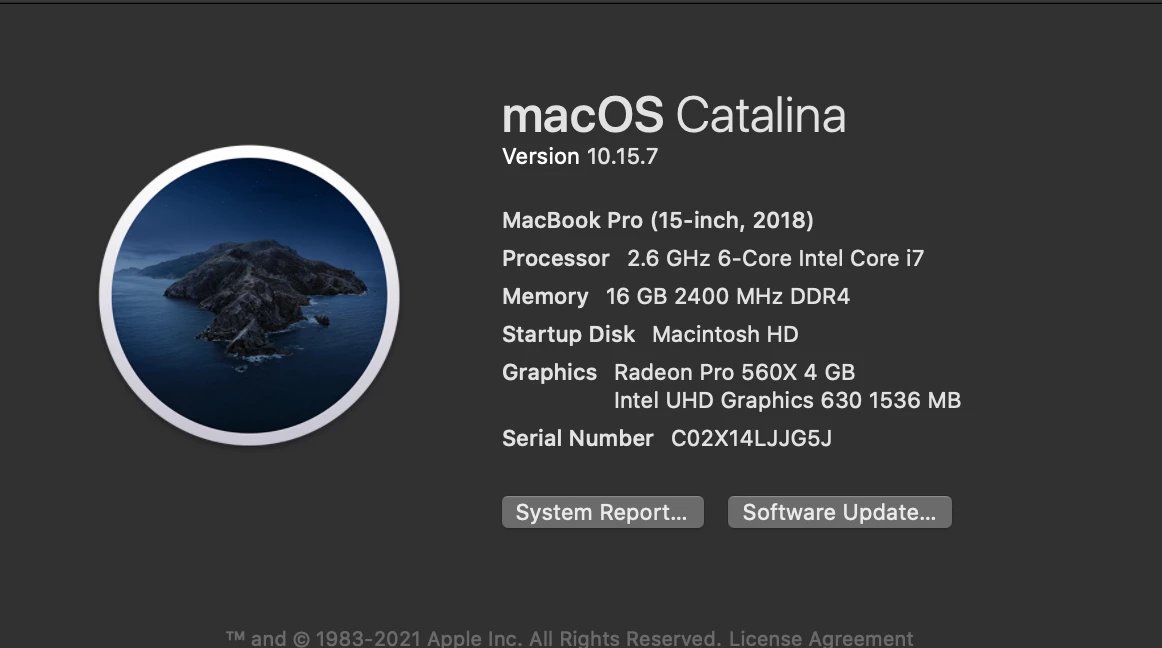Click the Startup Disk label
1162x648 pixels.
click(x=568, y=334)
